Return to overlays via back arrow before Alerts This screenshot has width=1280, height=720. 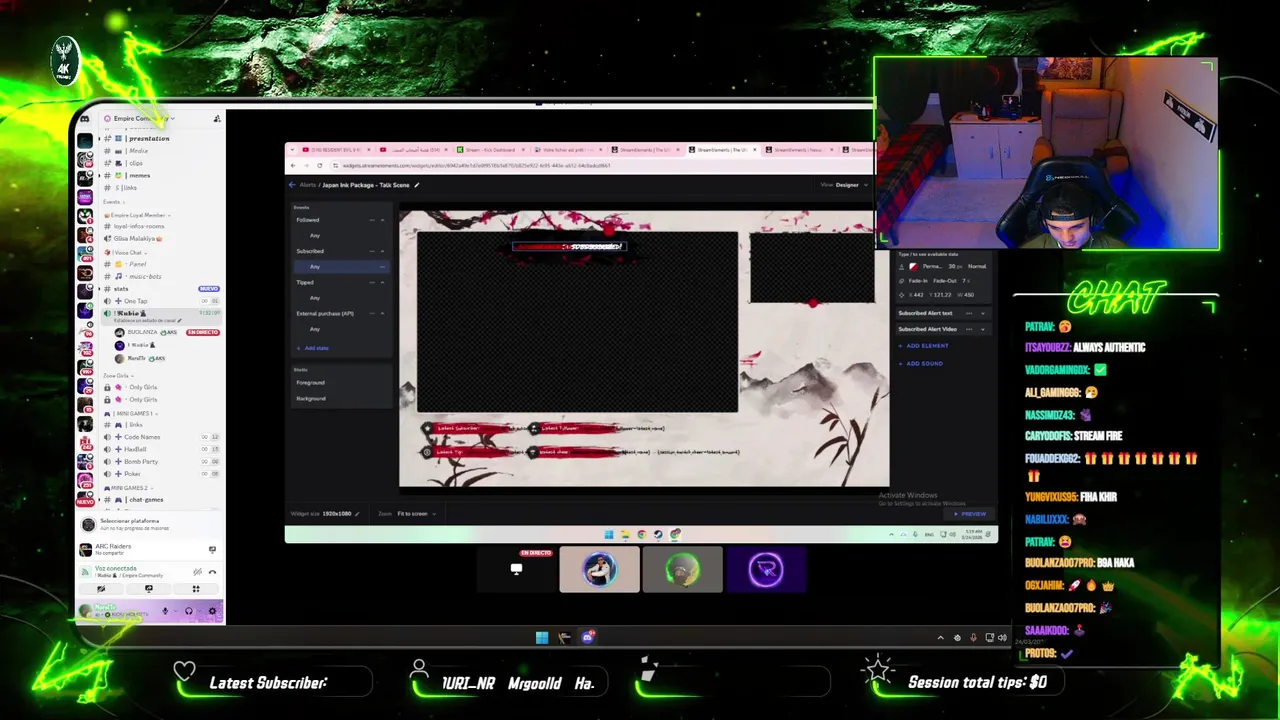pos(292,185)
